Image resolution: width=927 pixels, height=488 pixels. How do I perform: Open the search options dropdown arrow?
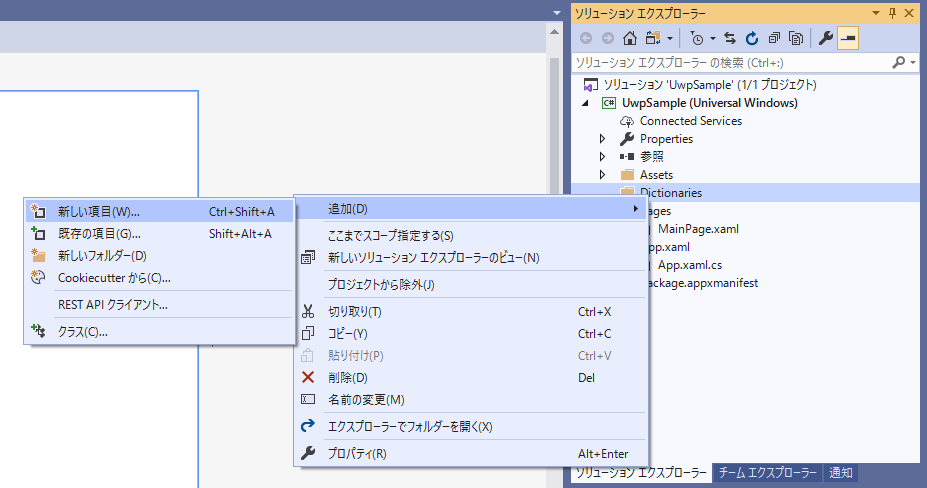coord(913,62)
